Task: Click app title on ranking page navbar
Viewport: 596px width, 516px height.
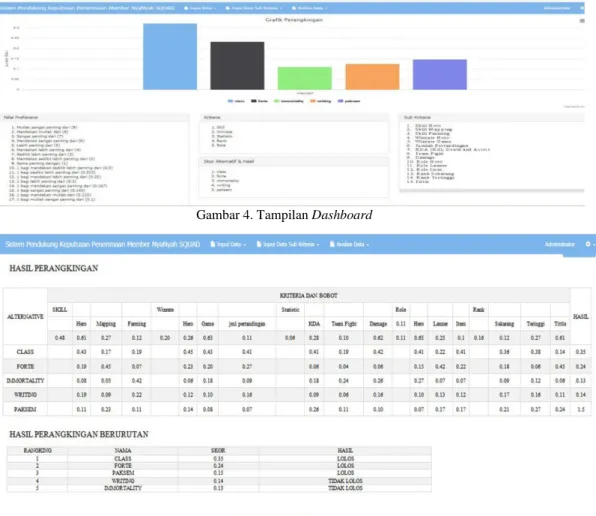Action: tap(103, 244)
